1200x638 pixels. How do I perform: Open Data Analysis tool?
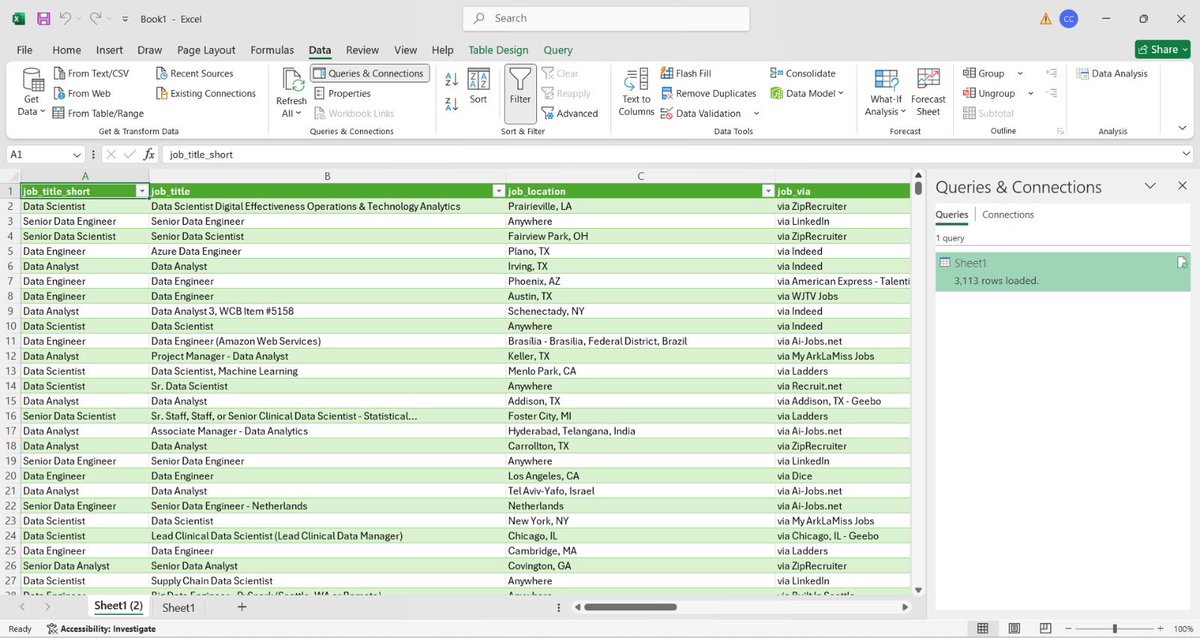[x=1112, y=73]
